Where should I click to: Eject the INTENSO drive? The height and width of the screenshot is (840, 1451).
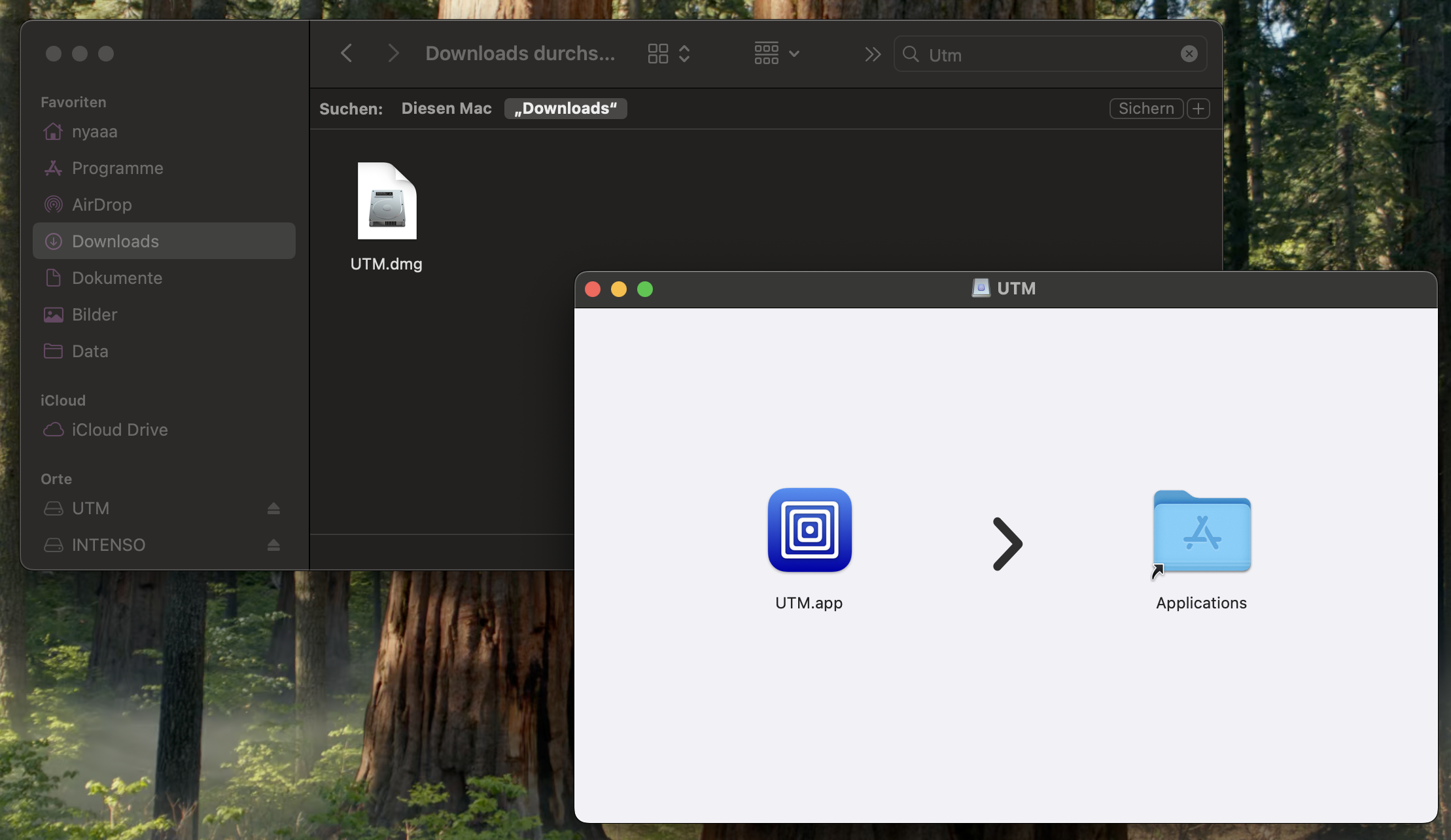coord(273,545)
